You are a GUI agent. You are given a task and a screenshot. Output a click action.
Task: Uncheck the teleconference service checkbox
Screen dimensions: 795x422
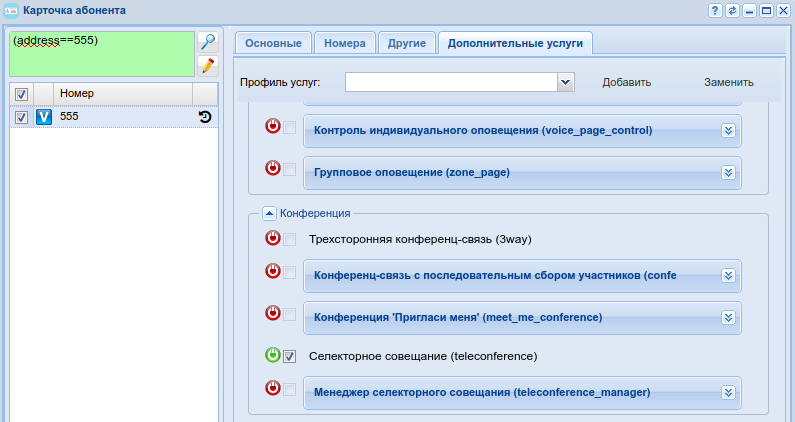click(290, 357)
